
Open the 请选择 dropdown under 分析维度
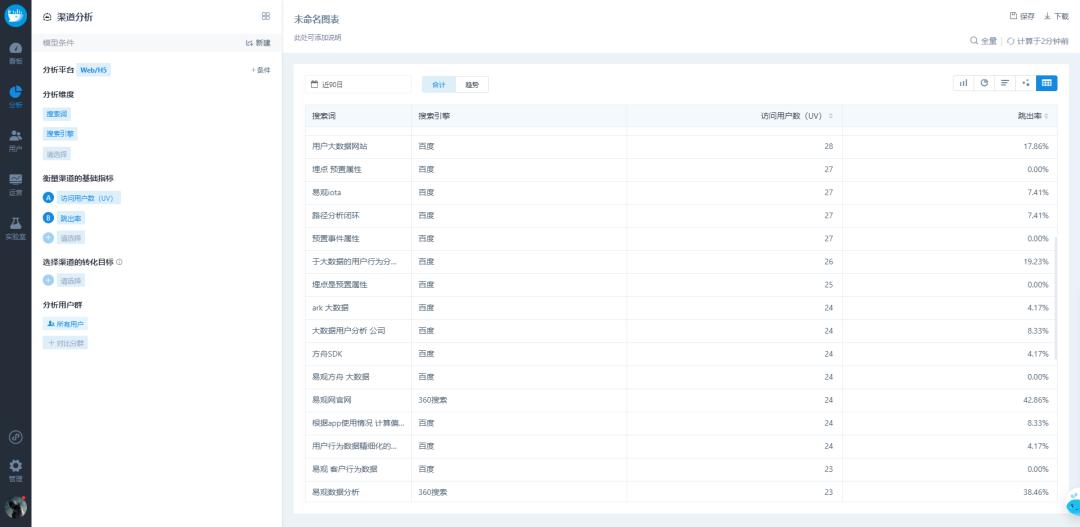coord(57,154)
